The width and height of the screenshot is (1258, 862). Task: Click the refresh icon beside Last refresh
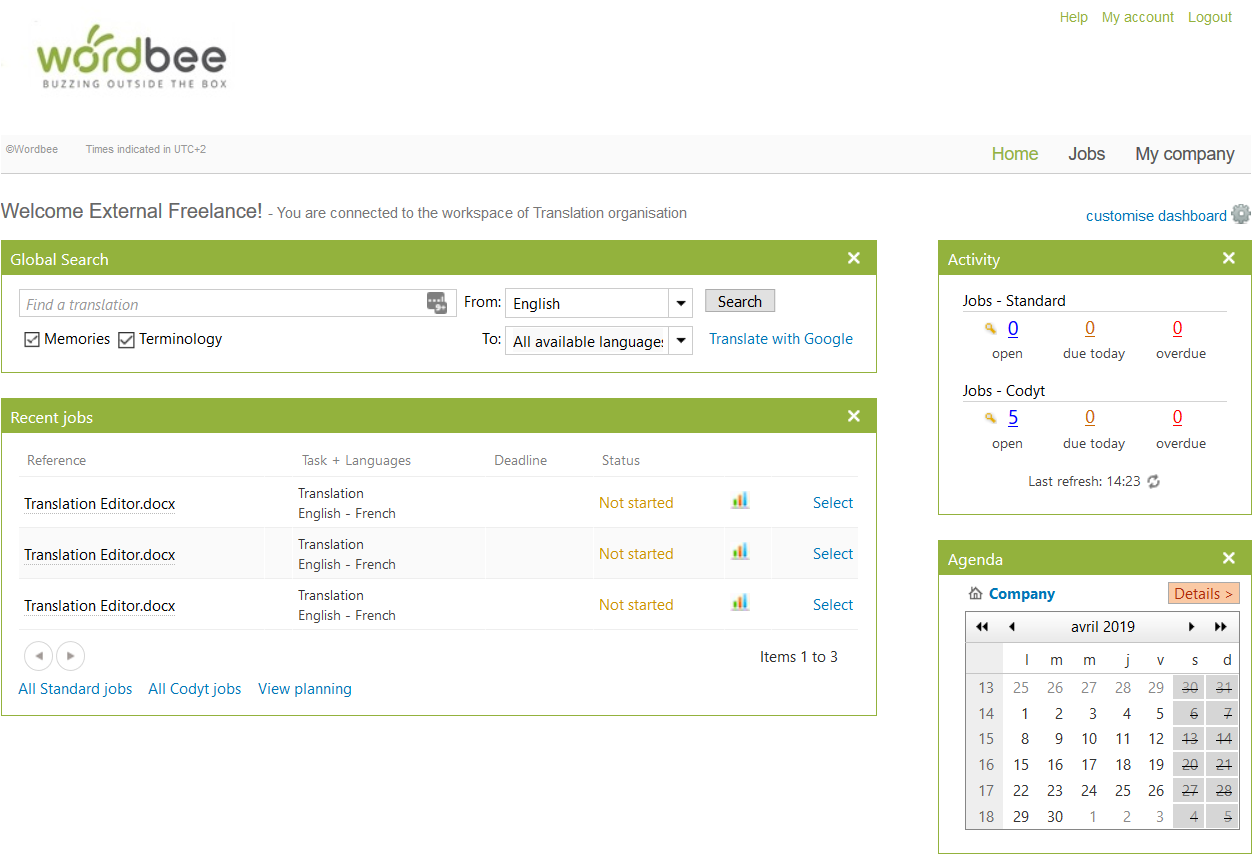point(1153,481)
